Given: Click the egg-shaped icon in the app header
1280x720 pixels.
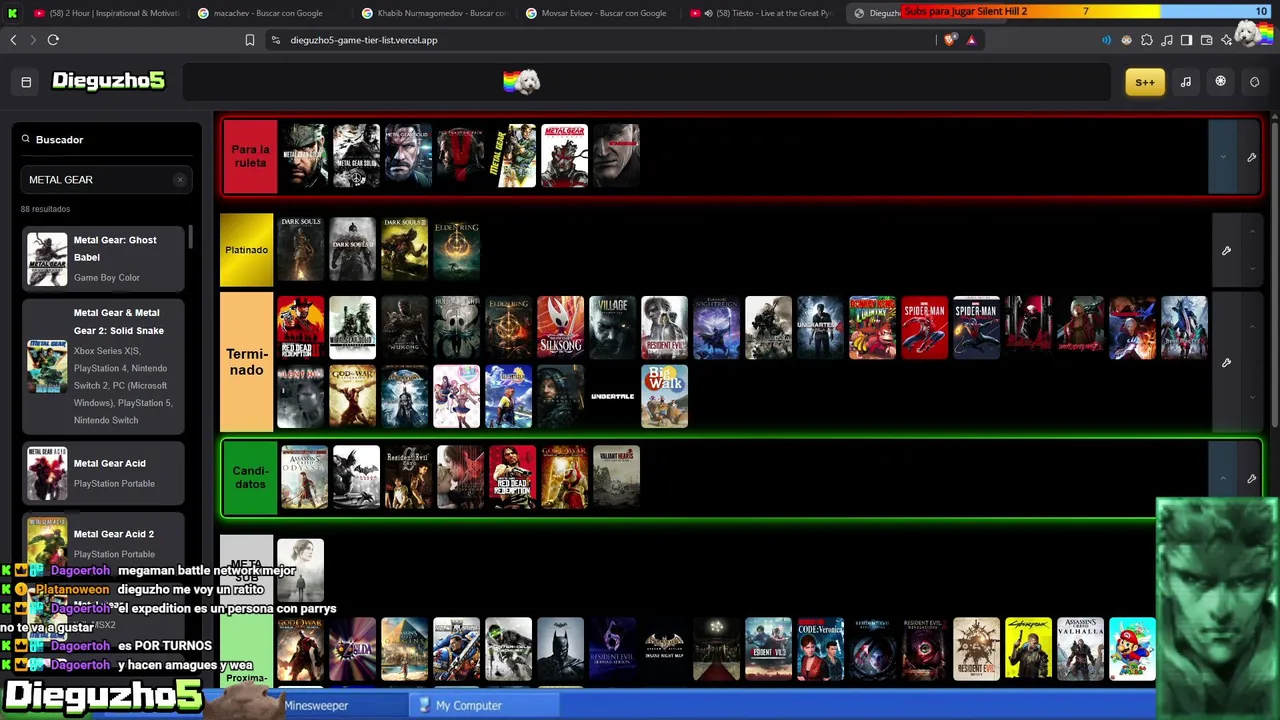Looking at the screenshot, I should 1254,82.
